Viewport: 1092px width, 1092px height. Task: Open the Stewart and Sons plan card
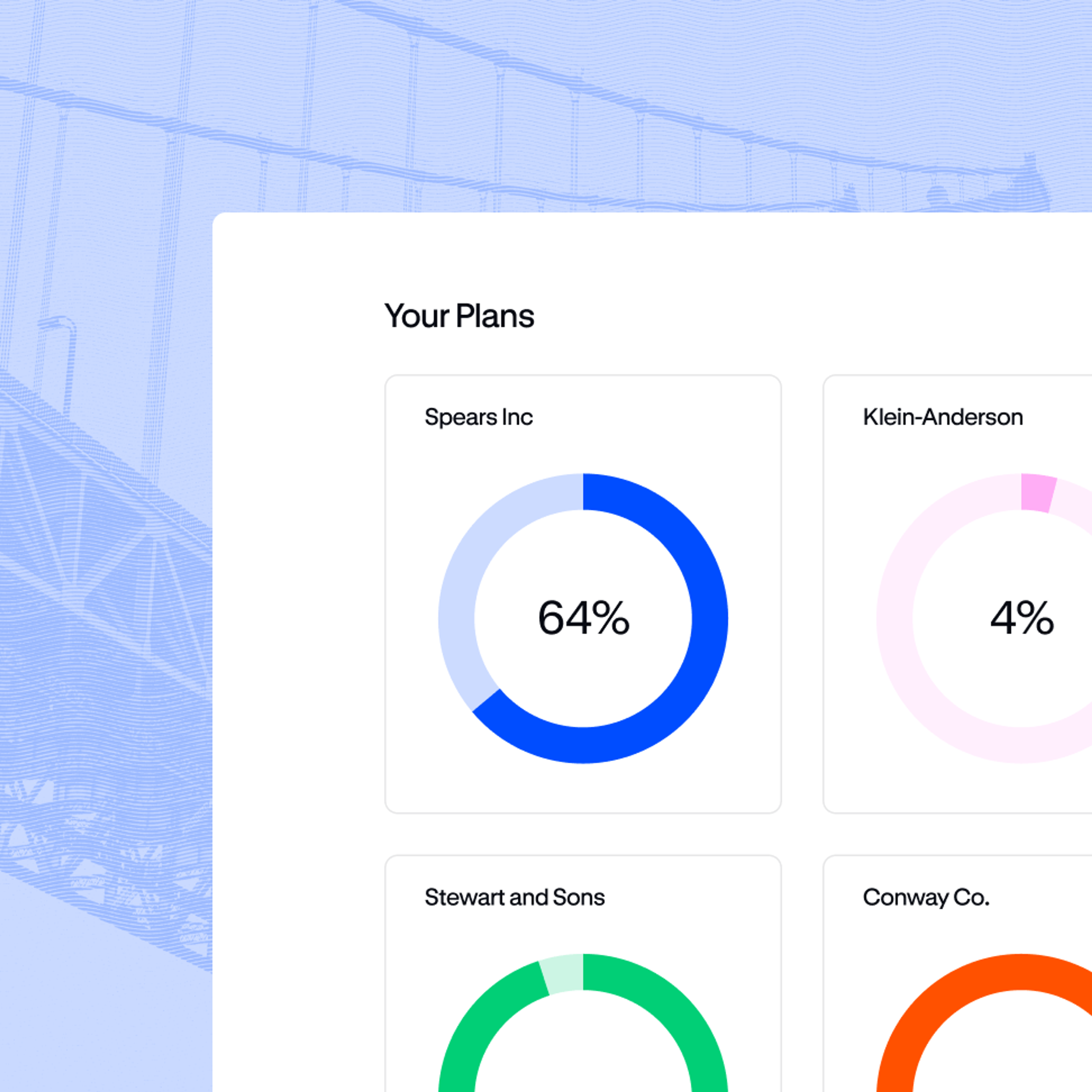[x=583, y=973]
